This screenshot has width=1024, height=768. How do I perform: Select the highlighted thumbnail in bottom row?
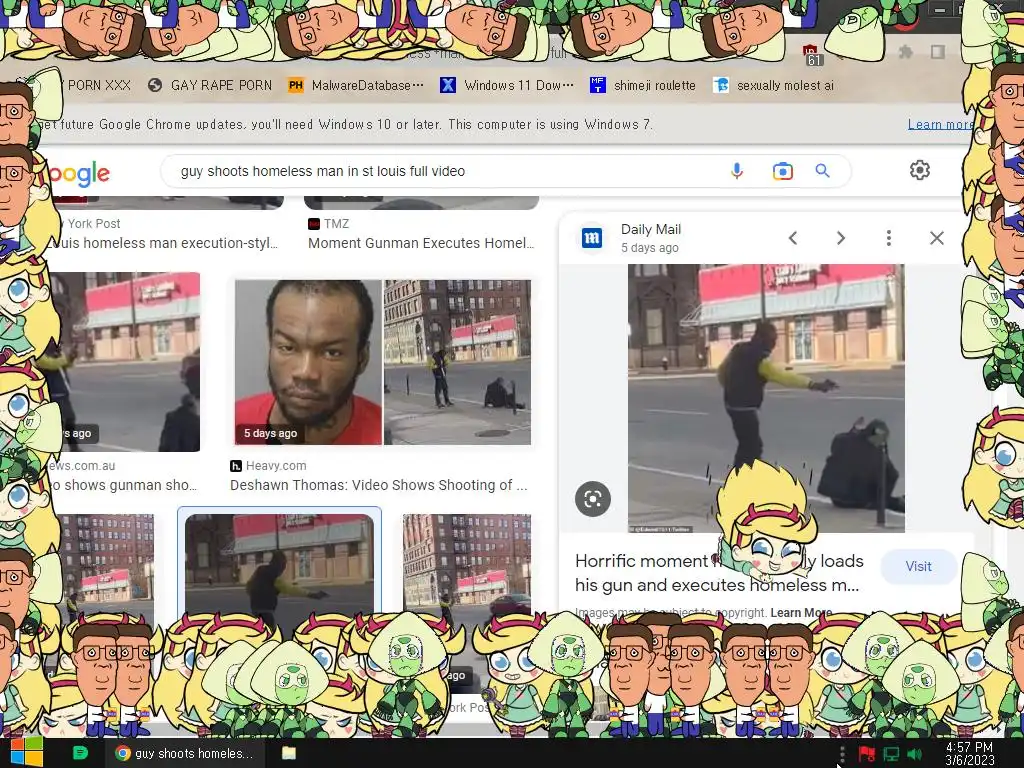(280, 567)
